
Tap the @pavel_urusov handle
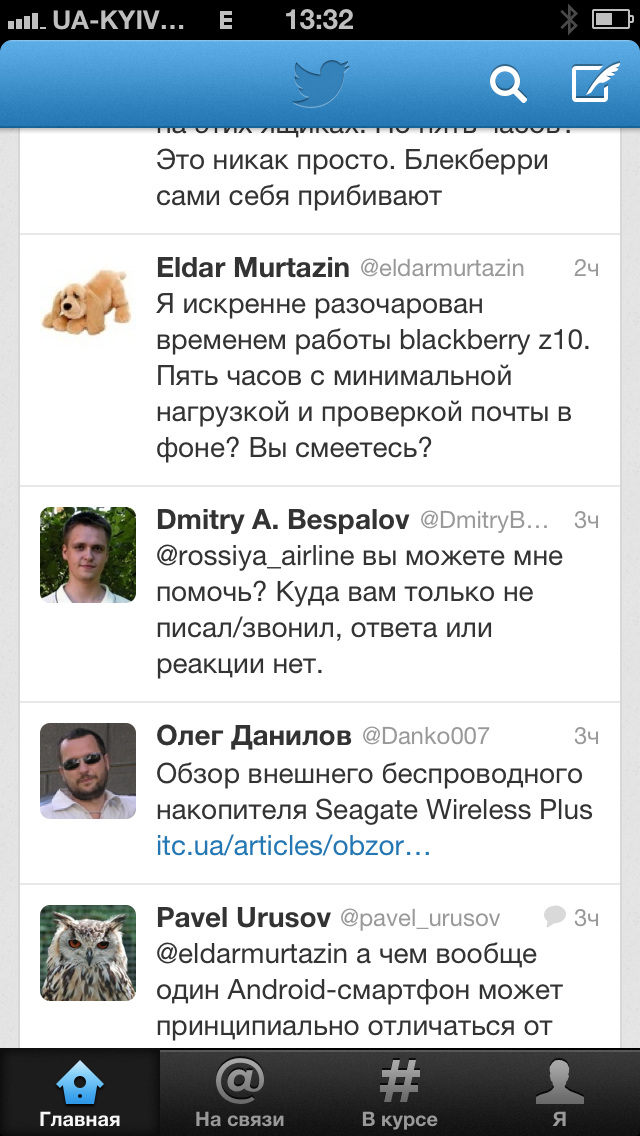coord(420,918)
